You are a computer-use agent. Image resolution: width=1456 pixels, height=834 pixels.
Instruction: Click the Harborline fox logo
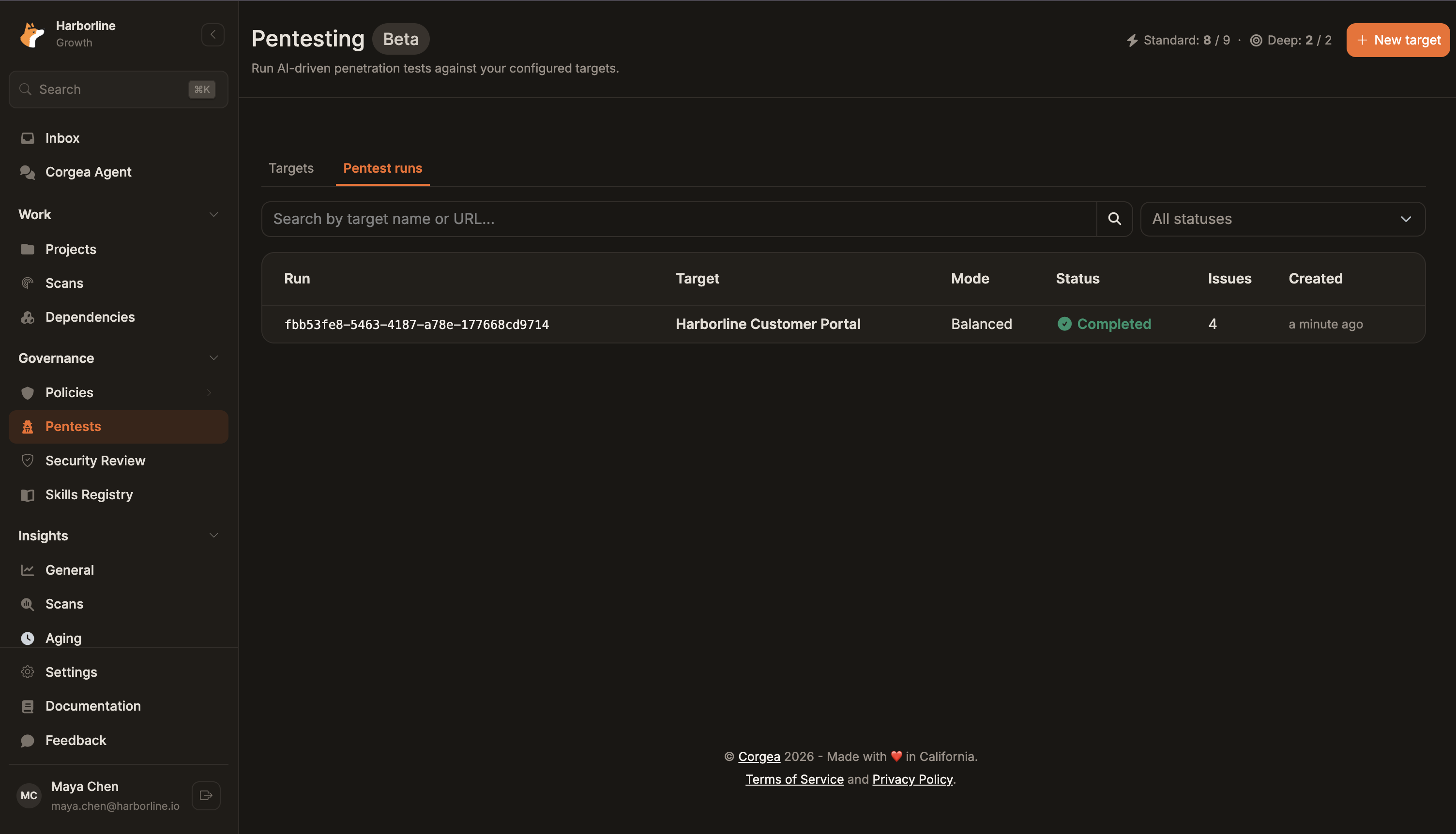[32, 34]
